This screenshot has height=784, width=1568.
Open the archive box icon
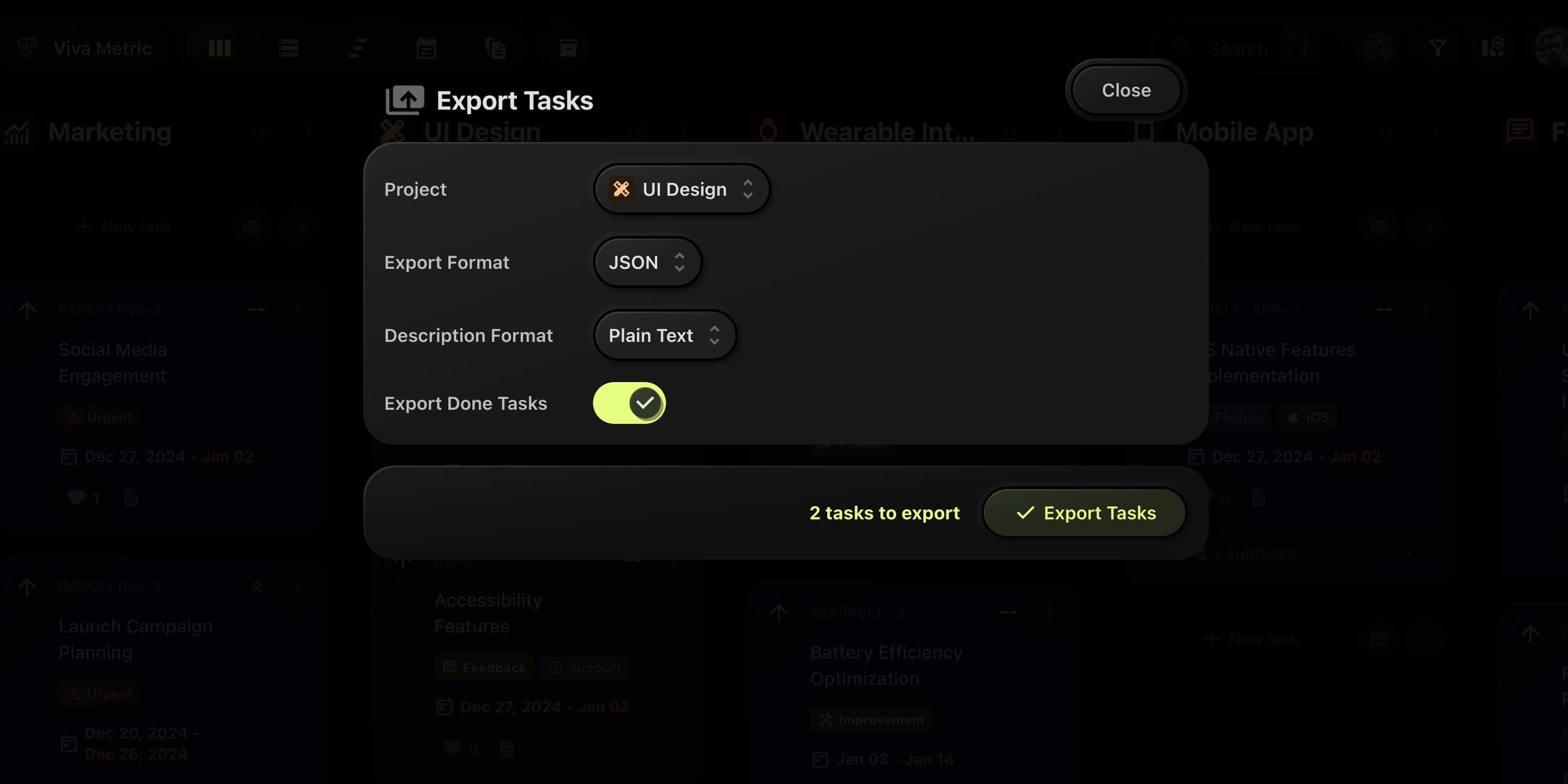[x=568, y=48]
